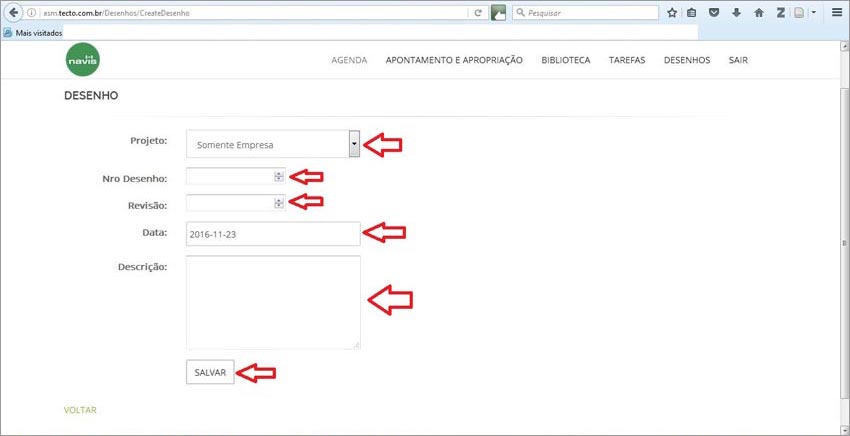
Task: Click the Revisão spinner arrows
Action: pos(279,203)
